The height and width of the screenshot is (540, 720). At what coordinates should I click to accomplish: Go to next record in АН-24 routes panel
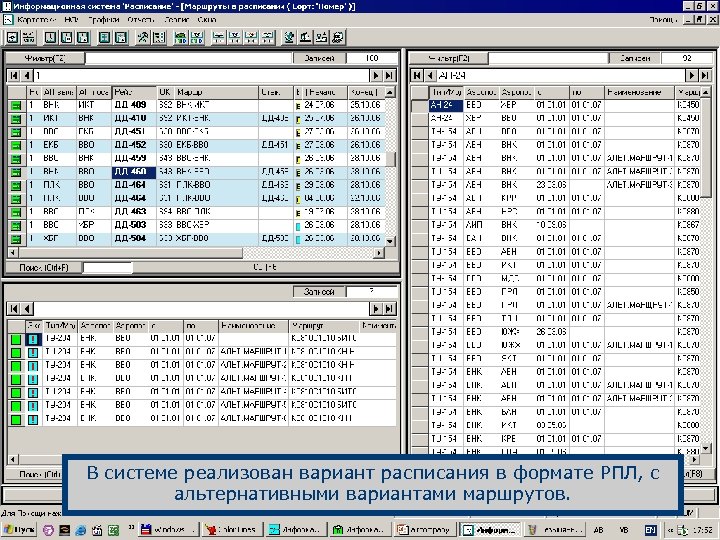pos(692,75)
